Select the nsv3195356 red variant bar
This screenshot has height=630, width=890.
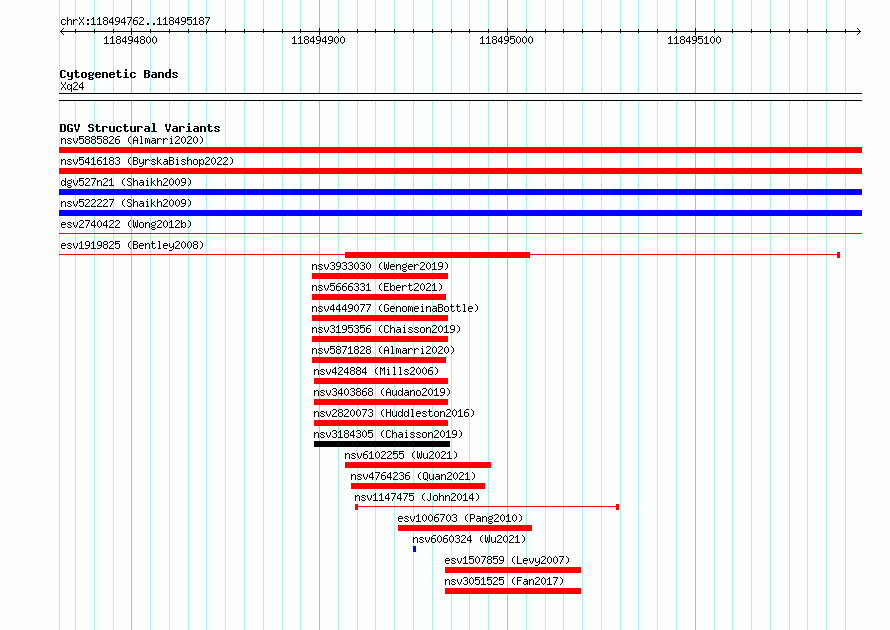point(380,339)
